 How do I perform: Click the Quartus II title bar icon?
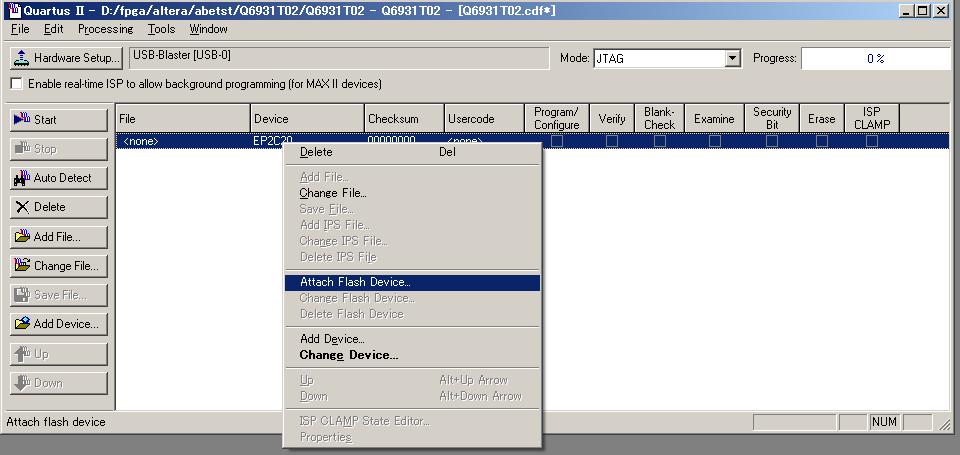point(13,10)
